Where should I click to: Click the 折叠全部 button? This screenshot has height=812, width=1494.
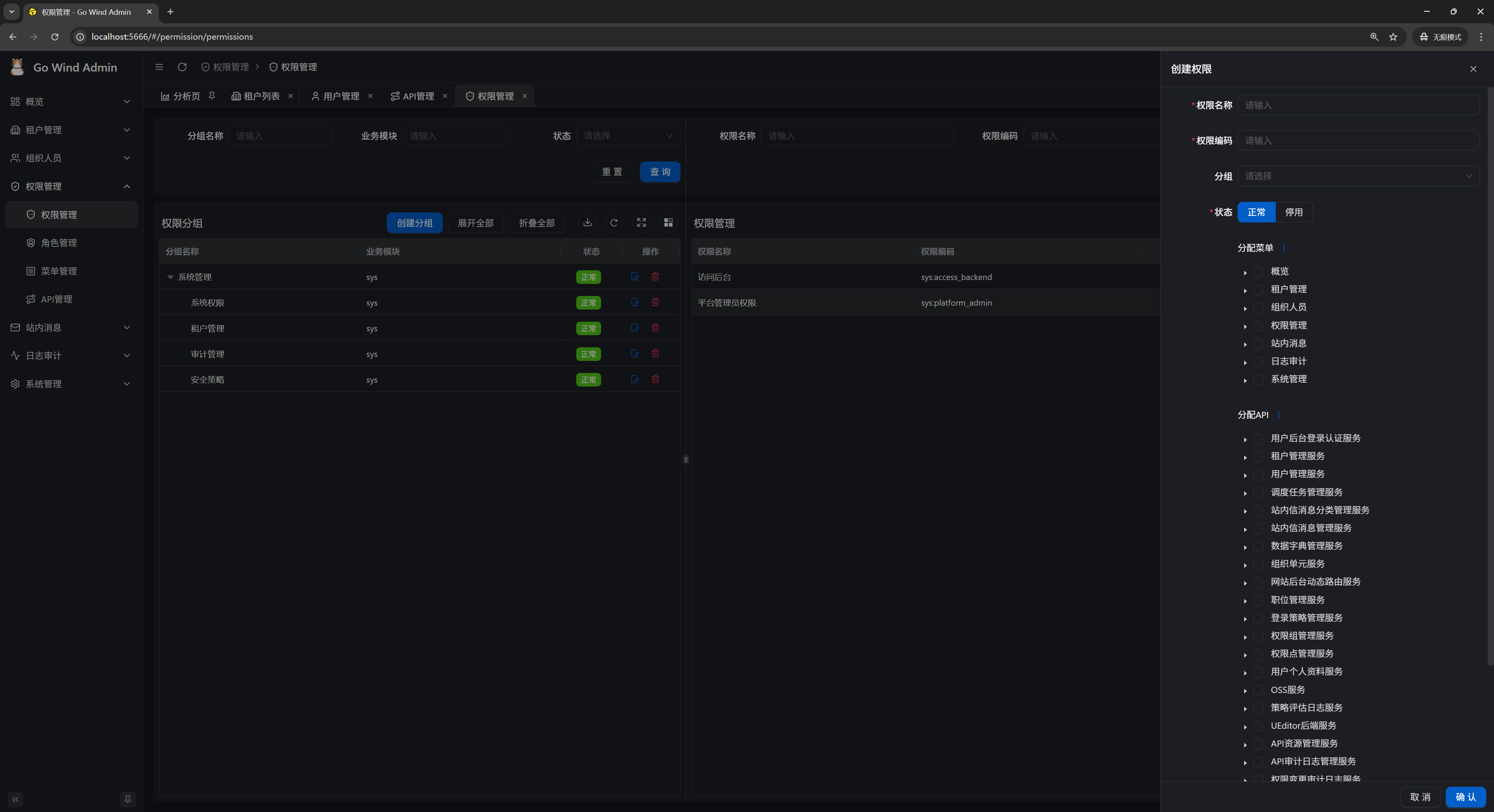537,223
